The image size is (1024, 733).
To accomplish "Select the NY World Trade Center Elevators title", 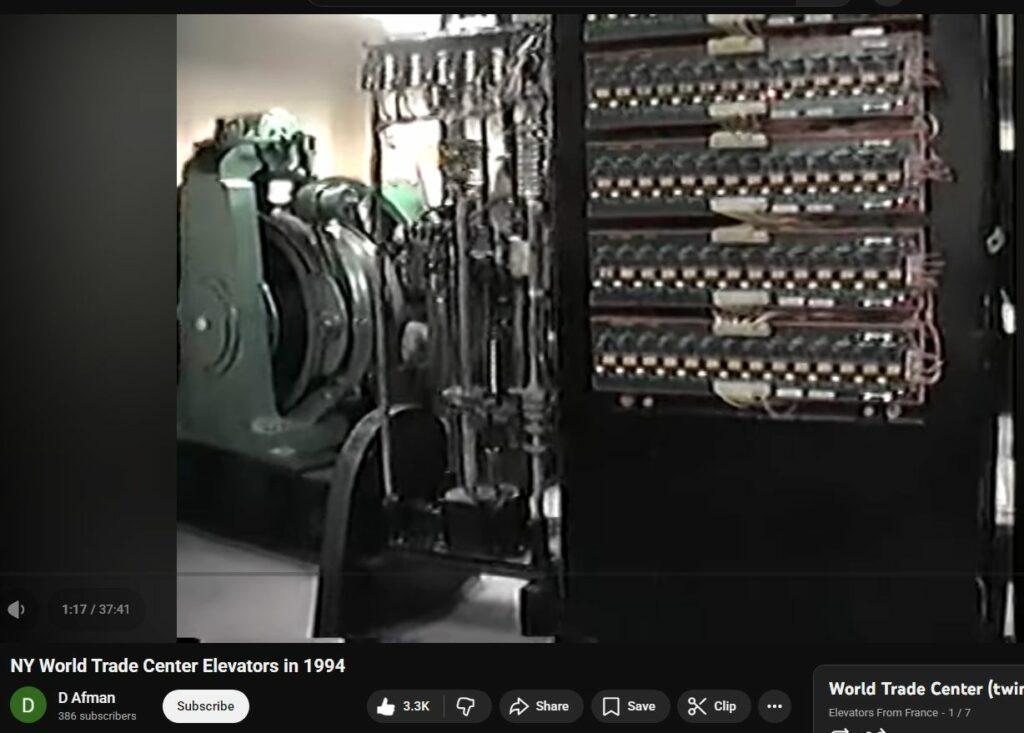I will pyautogui.click(x=178, y=666).
